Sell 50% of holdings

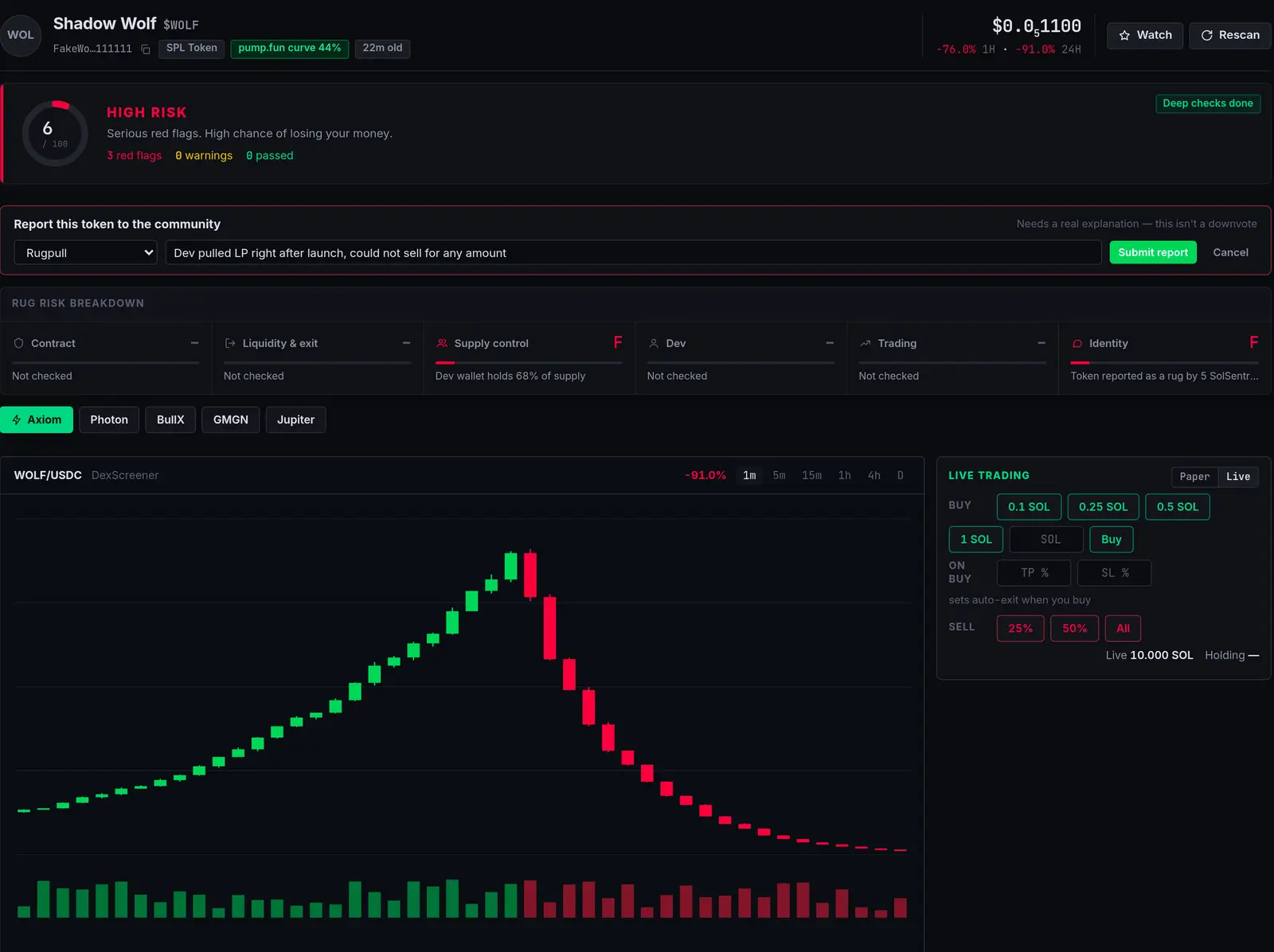pos(1074,629)
